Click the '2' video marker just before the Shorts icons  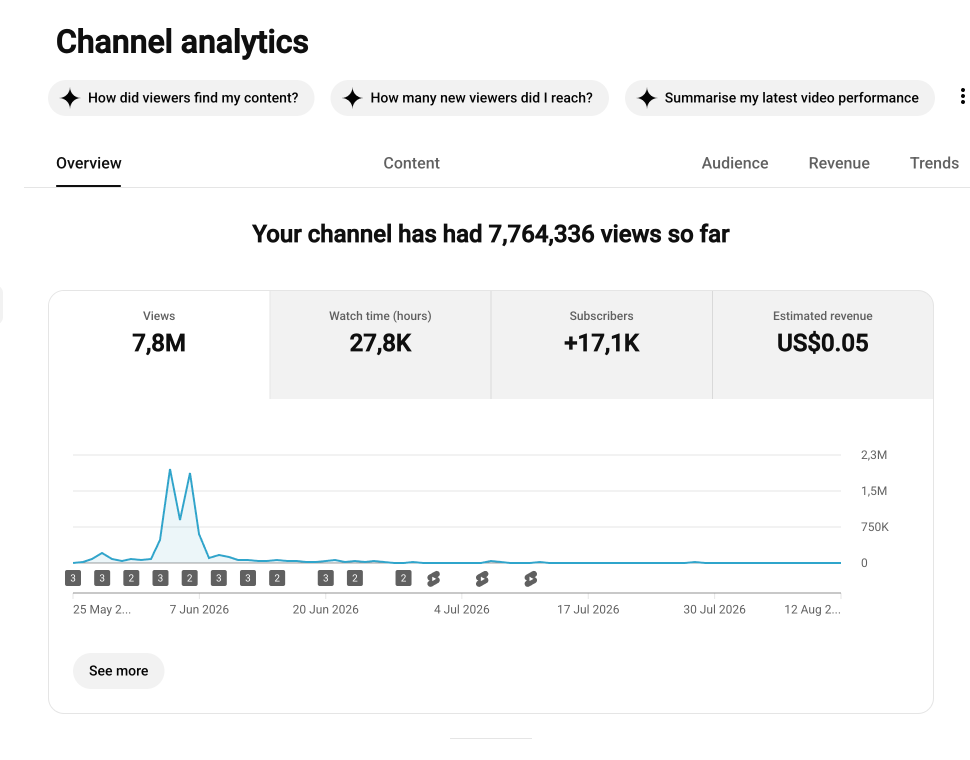(403, 578)
